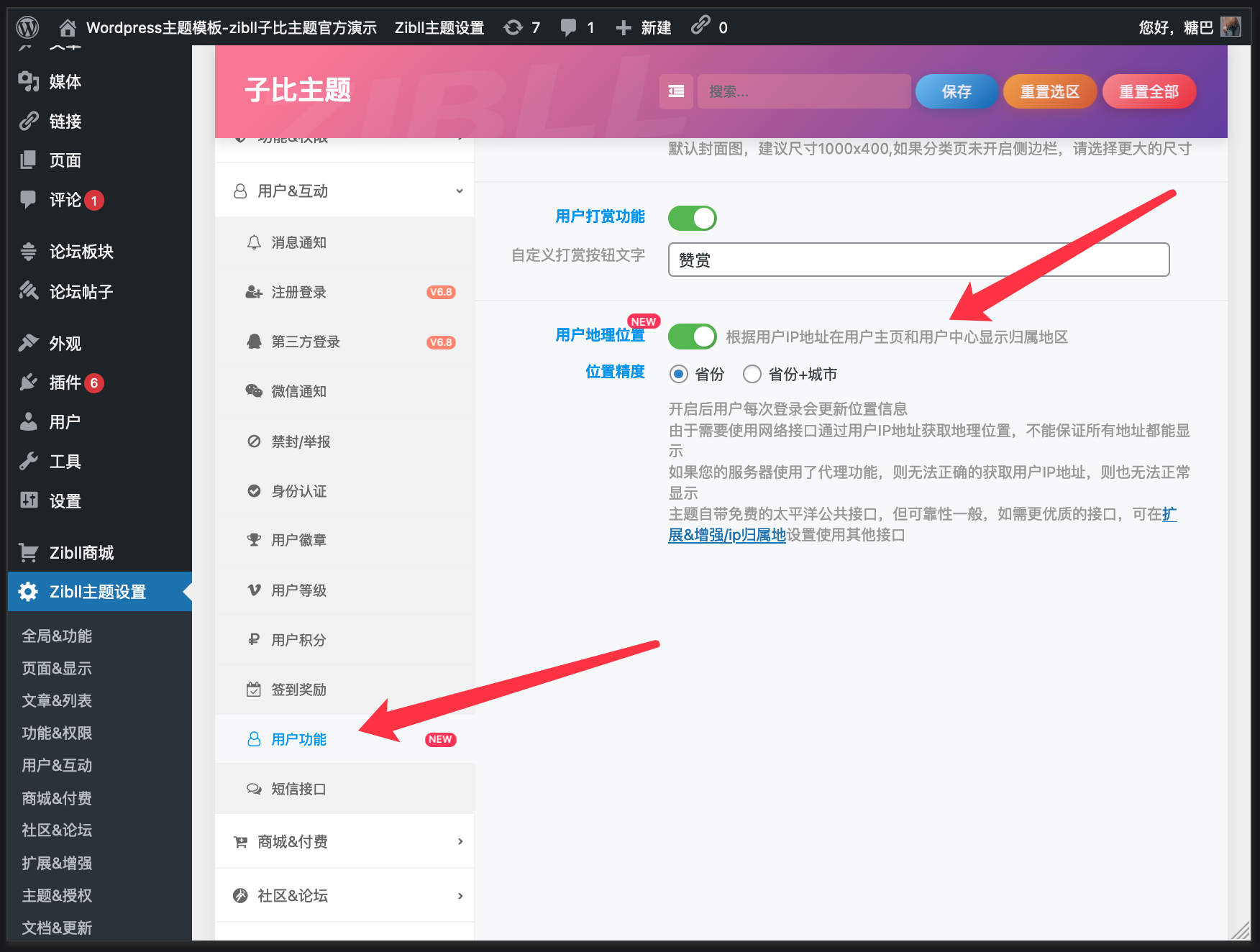
Task: Click the filter icon beside the search box
Action: tap(675, 91)
